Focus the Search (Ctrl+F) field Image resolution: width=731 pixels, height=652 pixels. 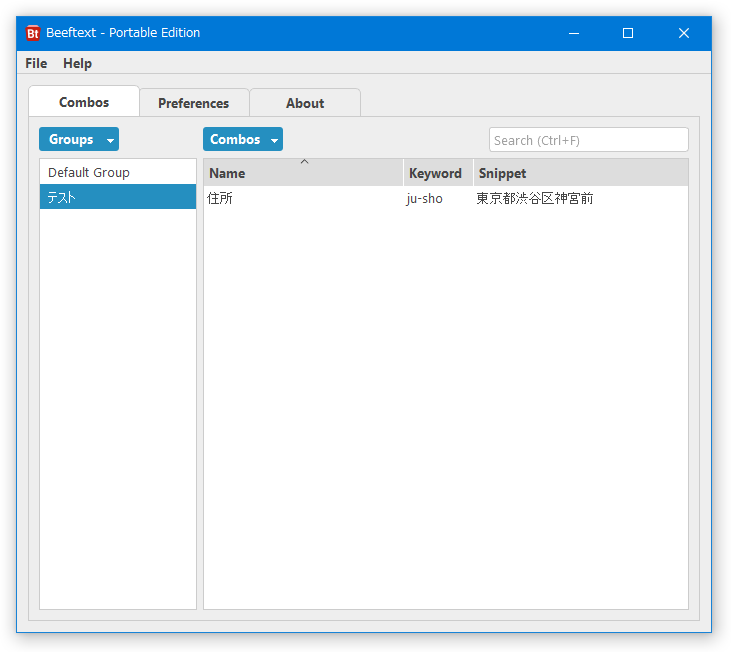(x=588, y=140)
